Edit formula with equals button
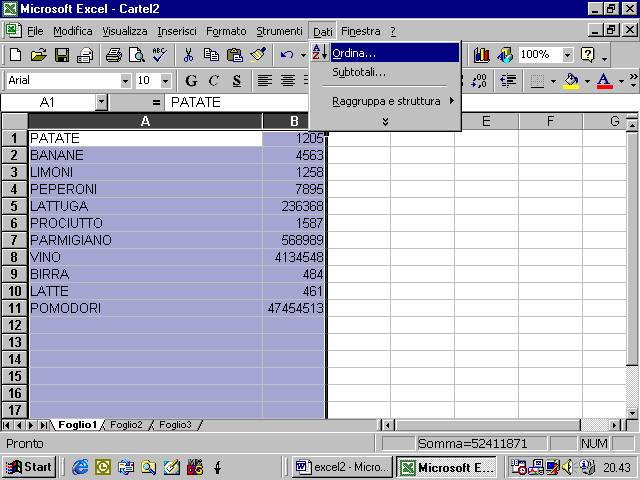640x480 pixels. pos(156,102)
